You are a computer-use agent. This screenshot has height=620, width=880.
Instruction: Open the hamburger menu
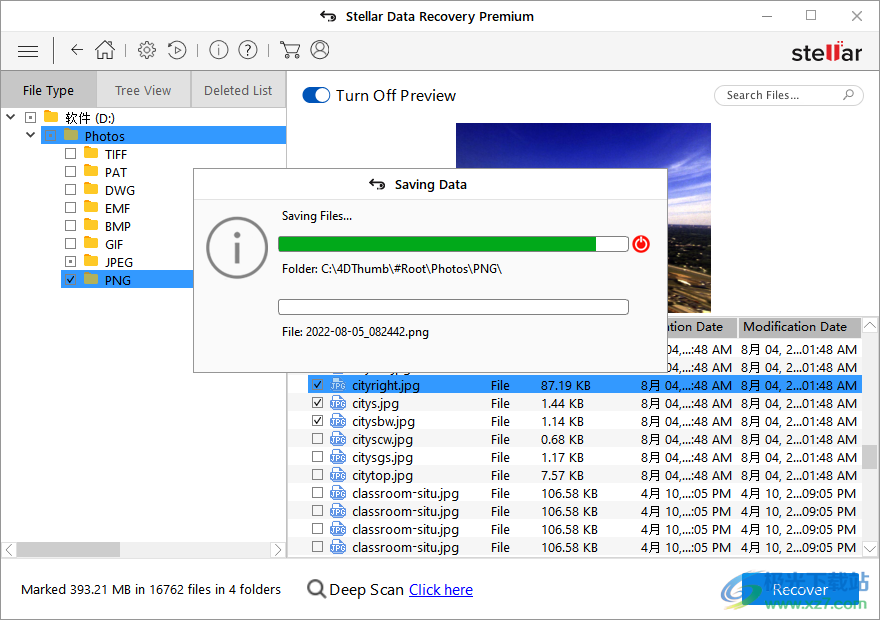point(28,52)
